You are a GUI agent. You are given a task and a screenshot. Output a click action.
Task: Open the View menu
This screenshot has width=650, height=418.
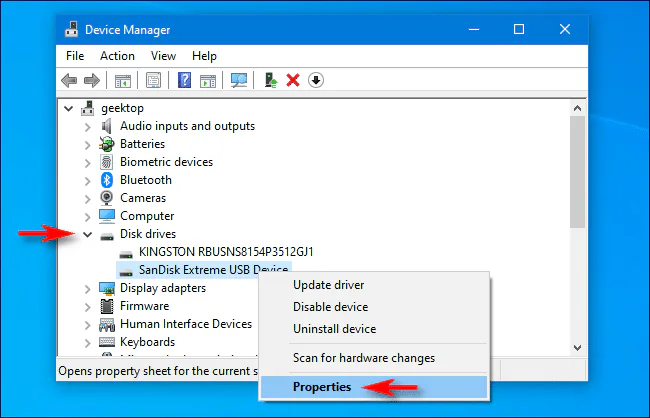(x=163, y=56)
